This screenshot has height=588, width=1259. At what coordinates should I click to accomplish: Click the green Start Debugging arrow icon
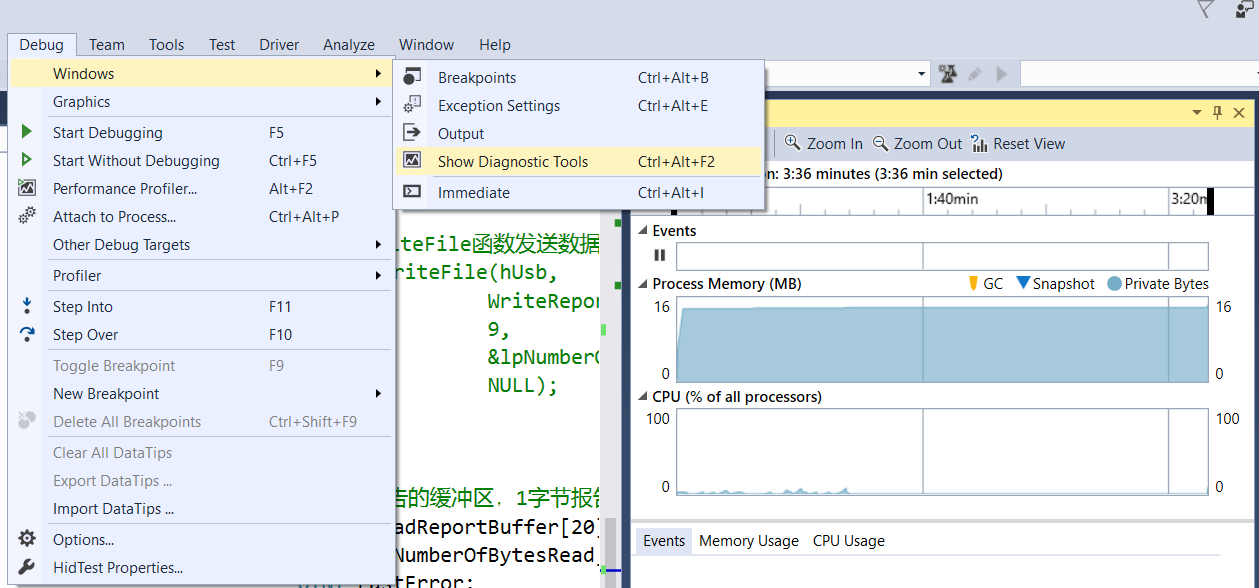click(x=27, y=132)
